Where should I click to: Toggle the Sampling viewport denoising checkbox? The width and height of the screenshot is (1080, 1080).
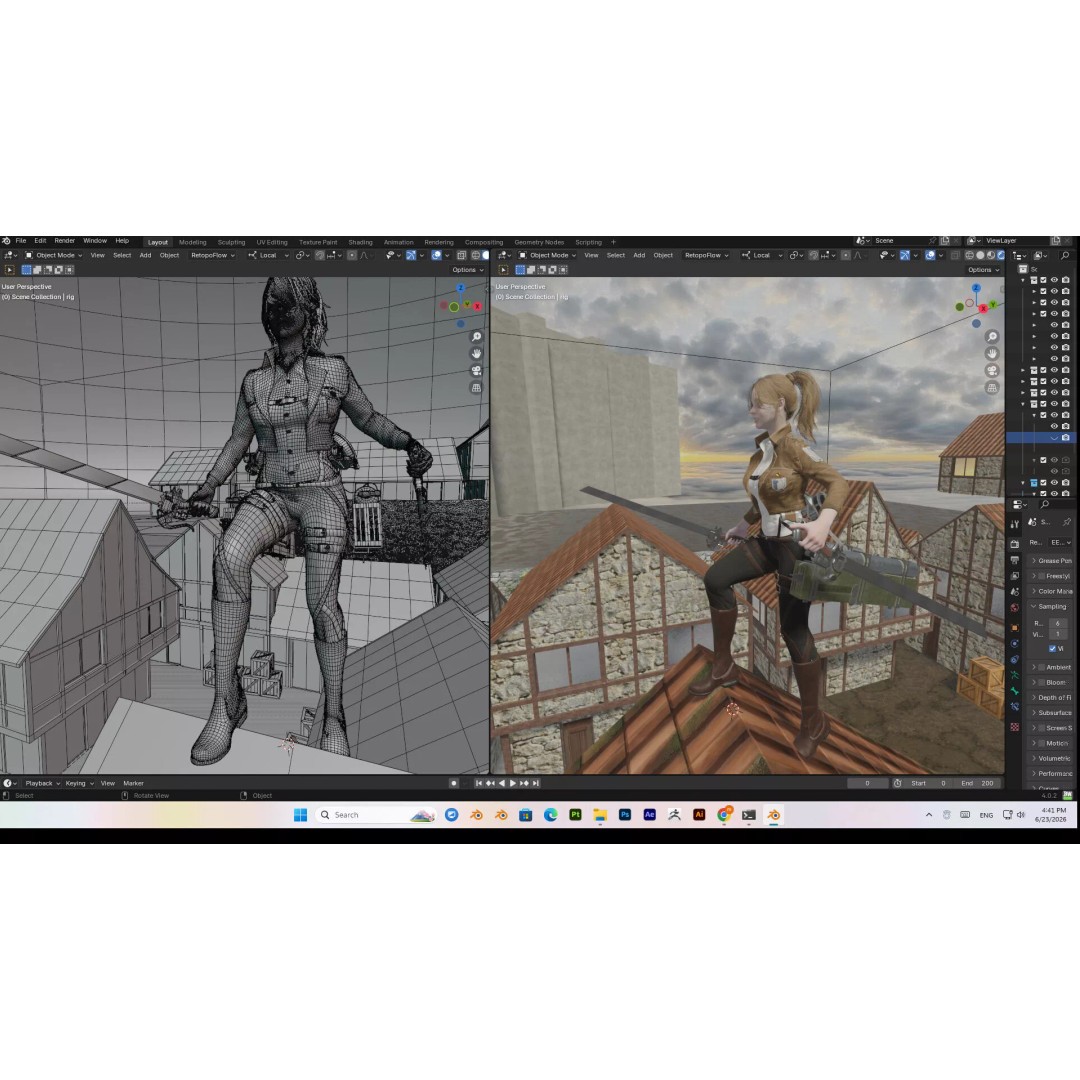tap(1052, 649)
